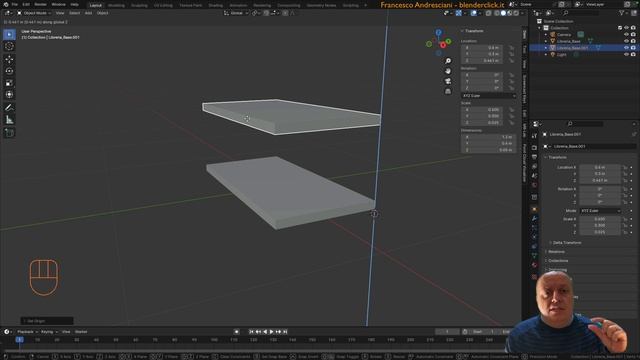Toggle snapping magnet in header
Image resolution: width=640 pixels, height=360 pixels.
266,13
